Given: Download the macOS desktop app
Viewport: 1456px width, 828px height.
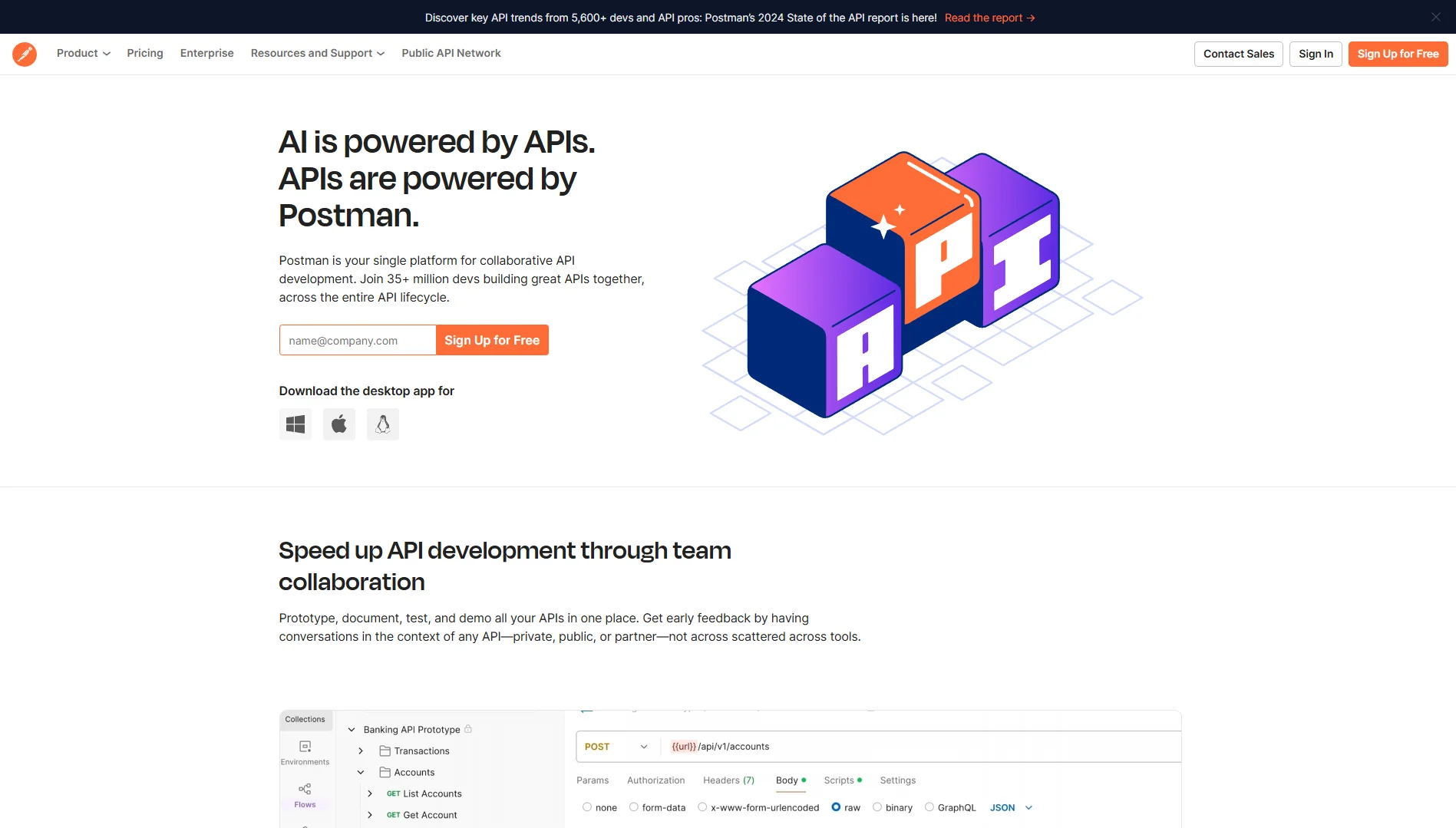Looking at the screenshot, I should pyautogui.click(x=339, y=424).
